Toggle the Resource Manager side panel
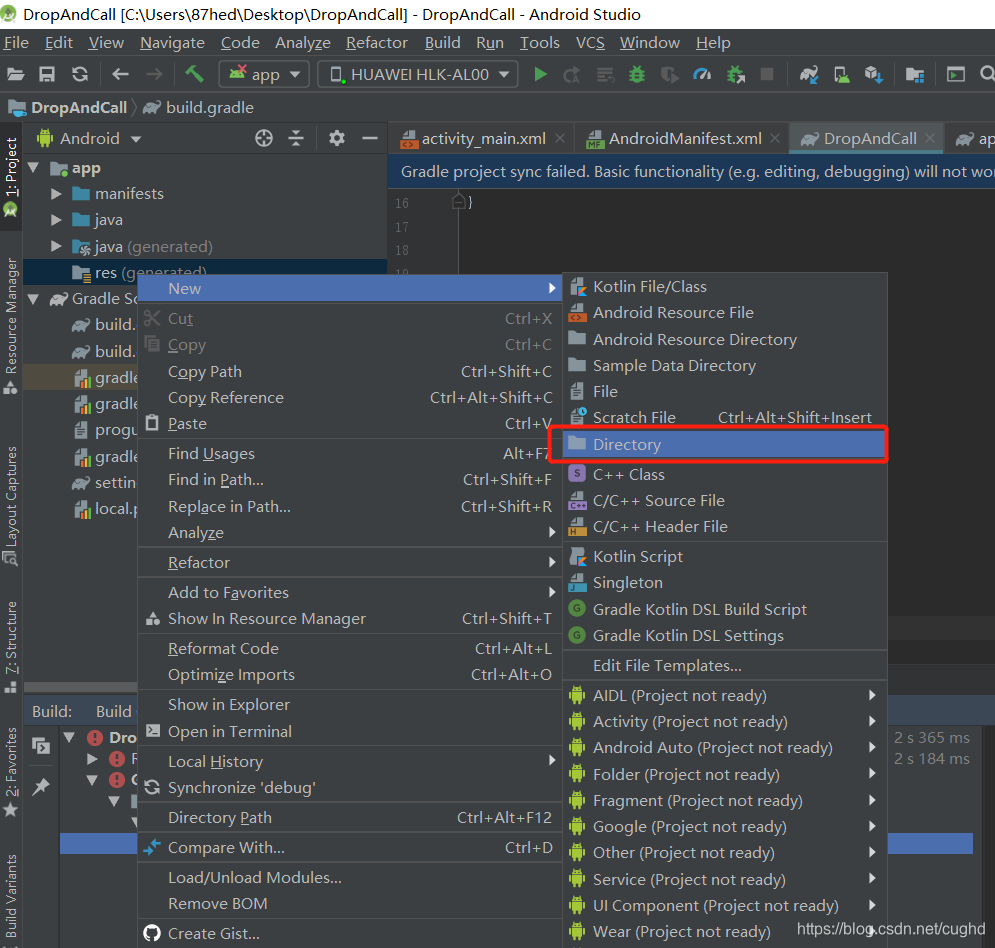 point(11,326)
